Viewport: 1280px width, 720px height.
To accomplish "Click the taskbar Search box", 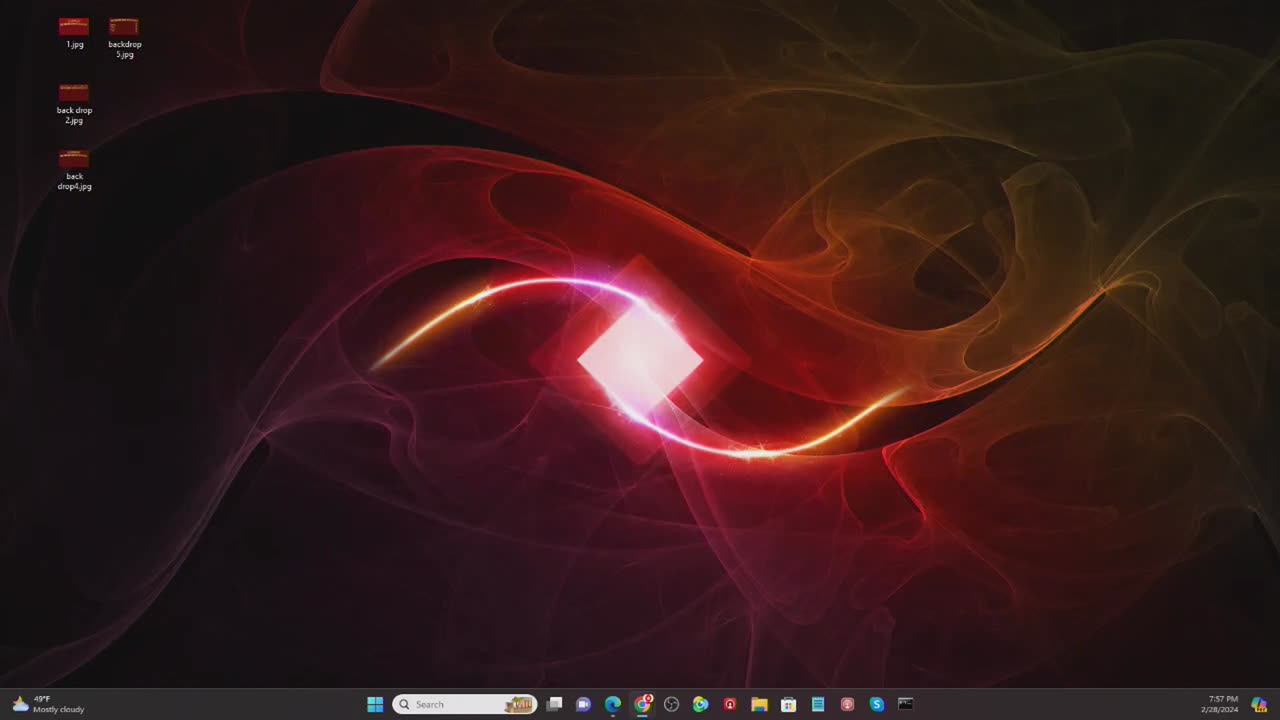I will [465, 704].
